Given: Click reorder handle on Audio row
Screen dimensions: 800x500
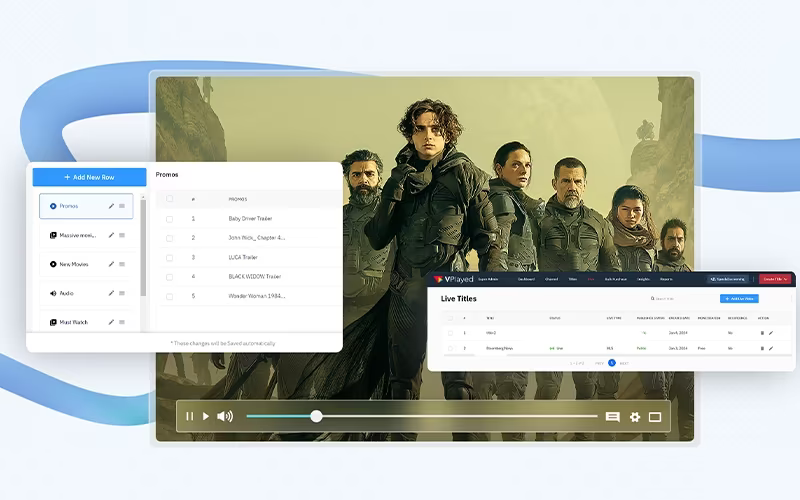Looking at the screenshot, I should (x=122, y=293).
